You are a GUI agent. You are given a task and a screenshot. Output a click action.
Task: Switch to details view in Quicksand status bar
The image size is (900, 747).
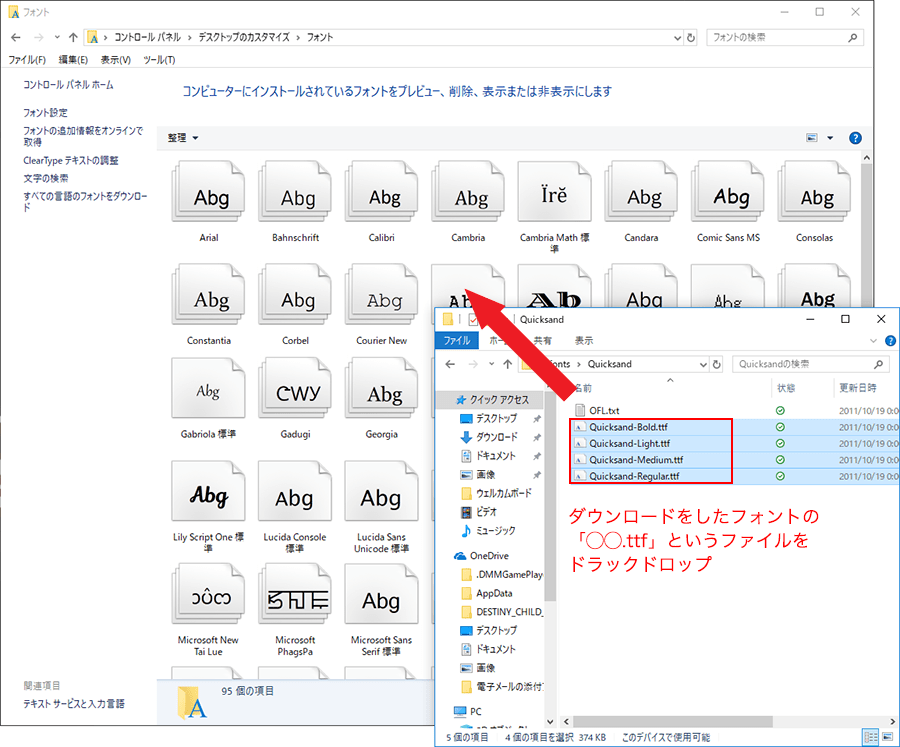point(870,737)
